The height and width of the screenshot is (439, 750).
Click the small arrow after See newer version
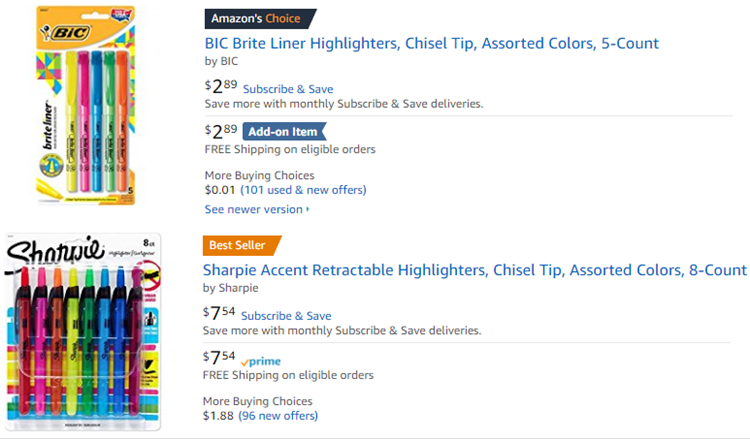[308, 209]
